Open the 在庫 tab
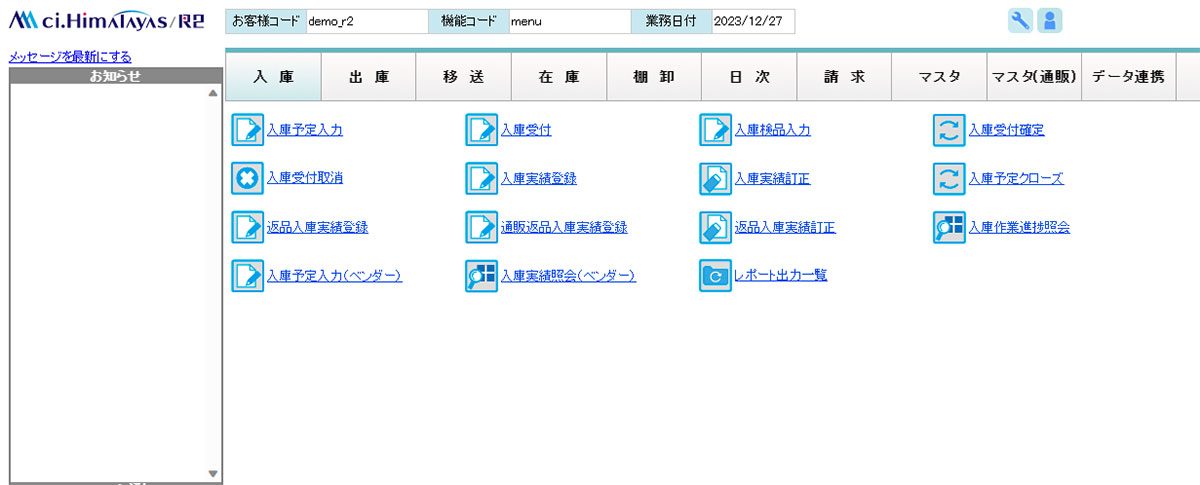Viewport: 1200px width, 485px height. pyautogui.click(x=559, y=77)
